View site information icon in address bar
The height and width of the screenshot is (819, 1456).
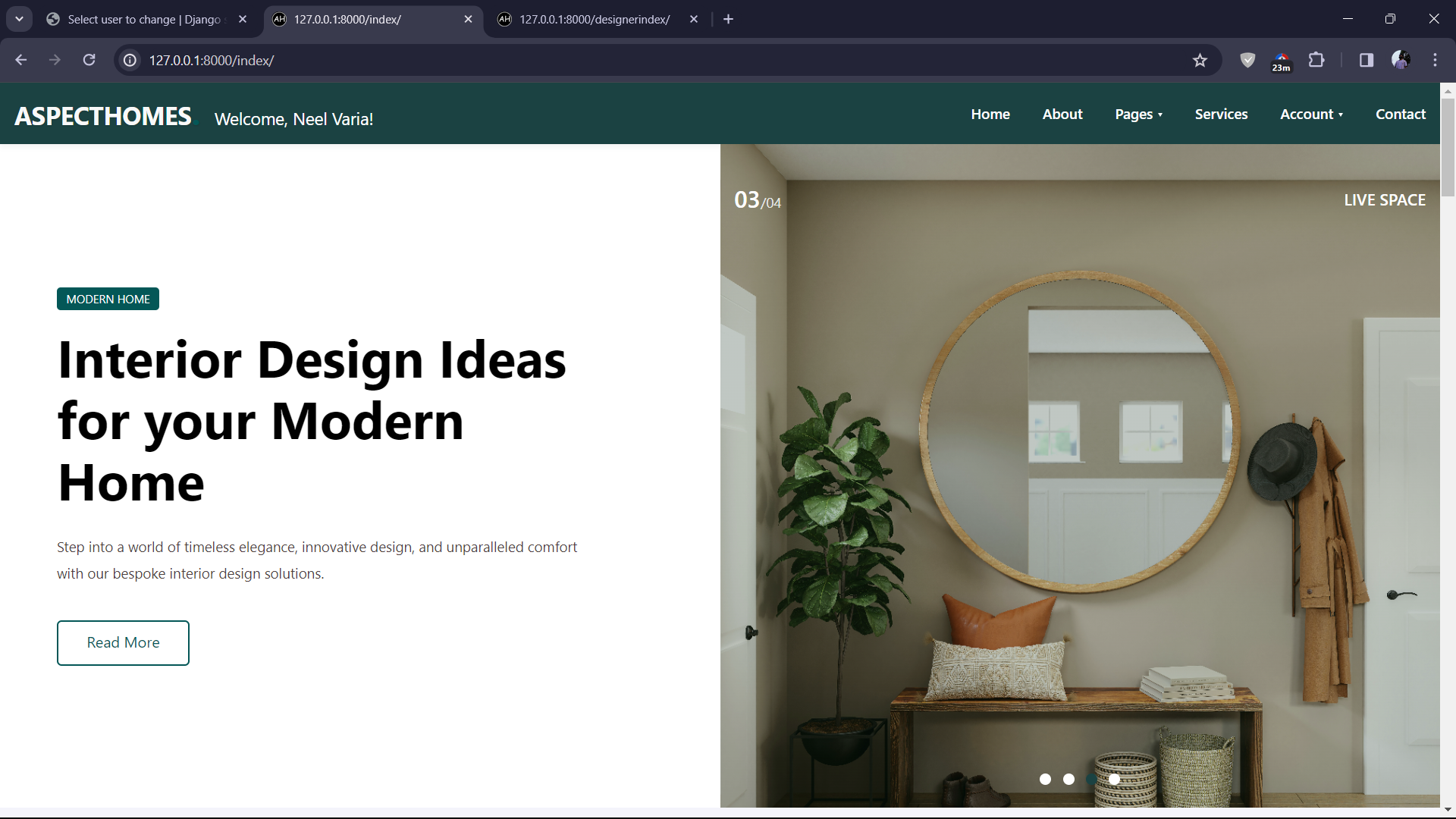click(x=130, y=61)
